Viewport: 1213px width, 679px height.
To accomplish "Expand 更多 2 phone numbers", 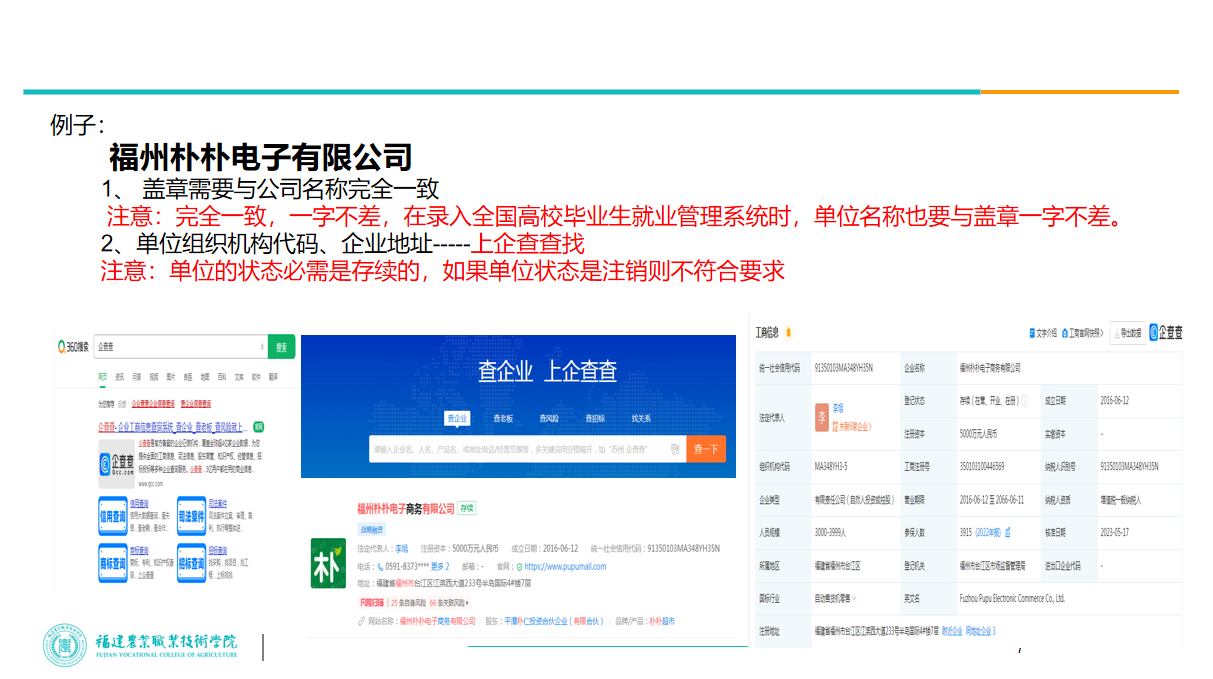I will (x=440, y=566).
